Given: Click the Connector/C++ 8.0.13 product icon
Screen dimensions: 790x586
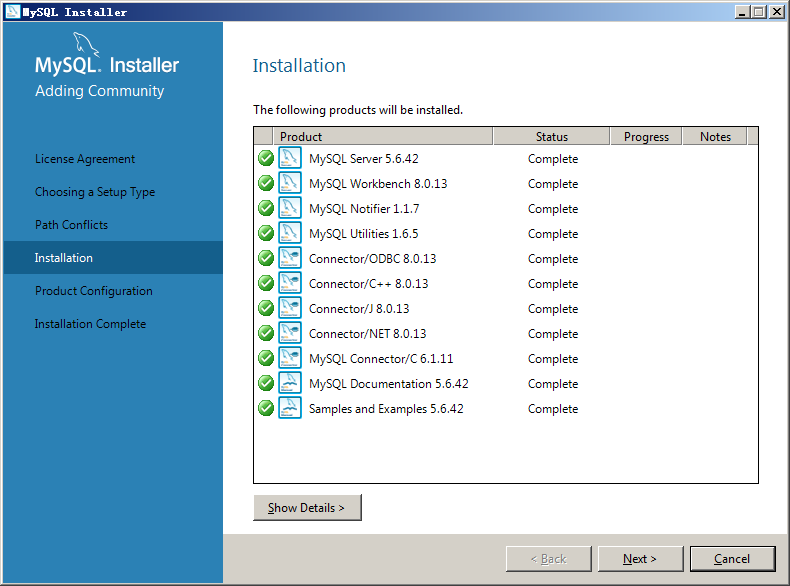Looking at the screenshot, I should click(290, 283).
